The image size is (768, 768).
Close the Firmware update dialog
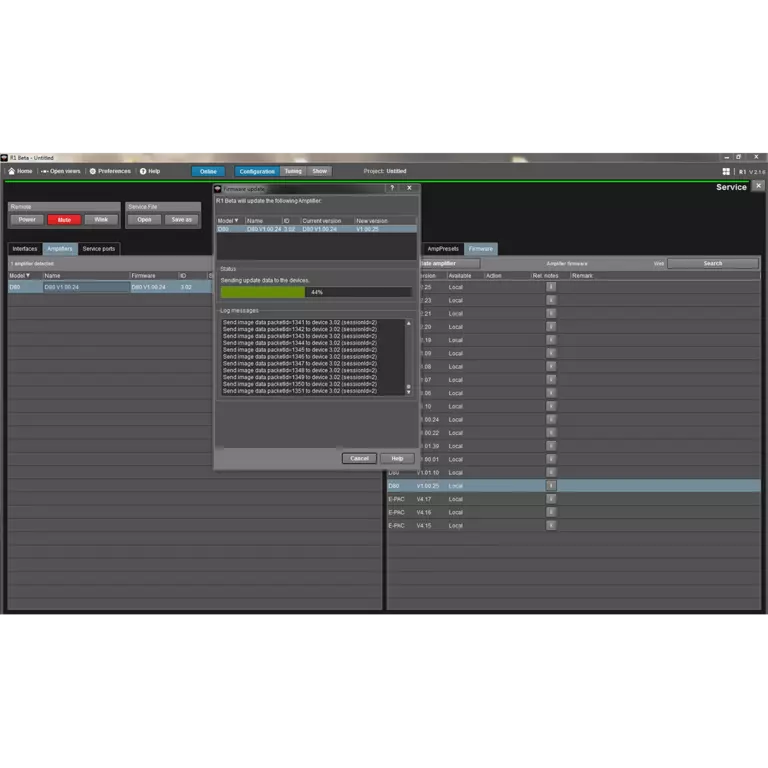(409, 188)
